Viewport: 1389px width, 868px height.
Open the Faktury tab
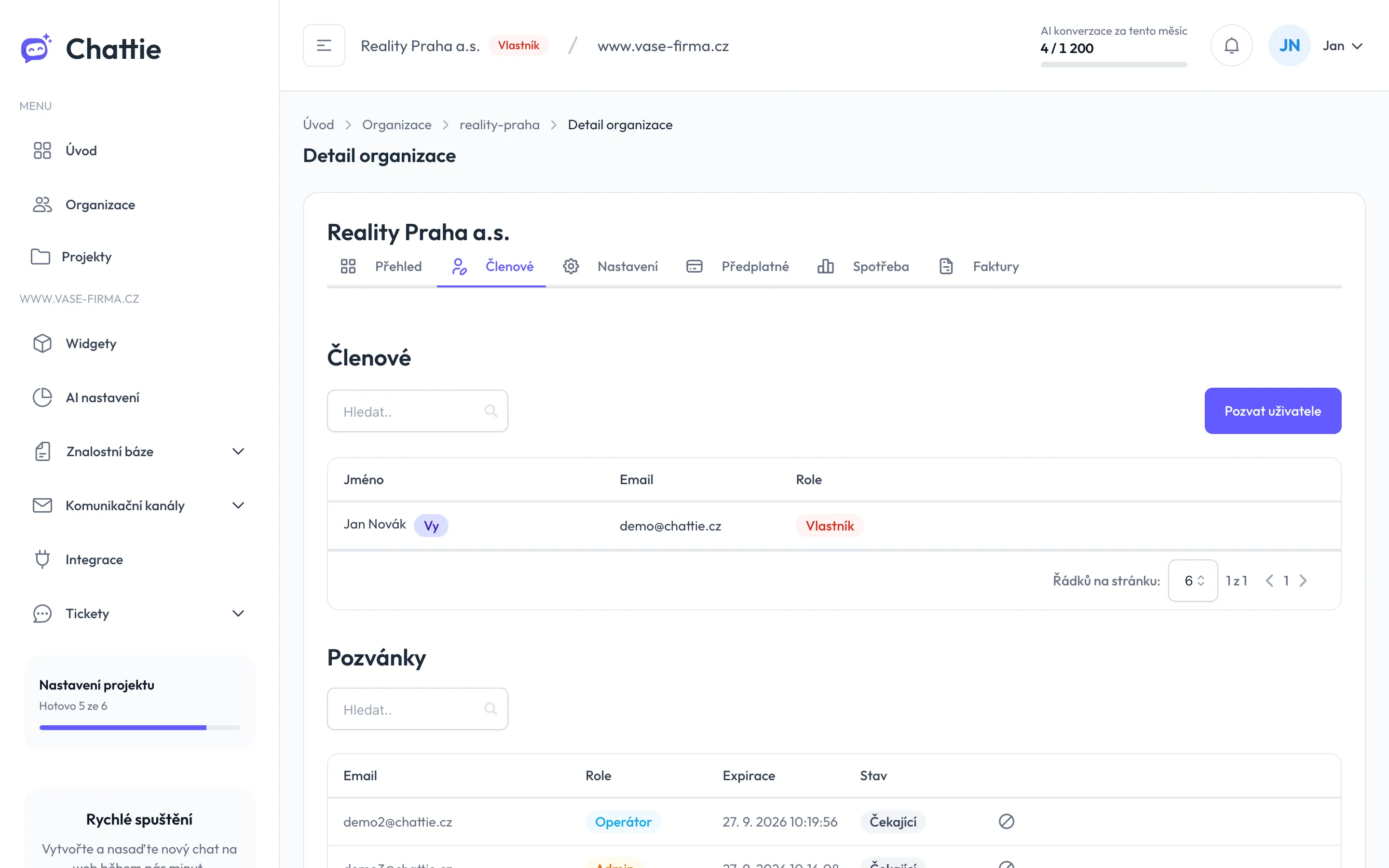click(979, 266)
